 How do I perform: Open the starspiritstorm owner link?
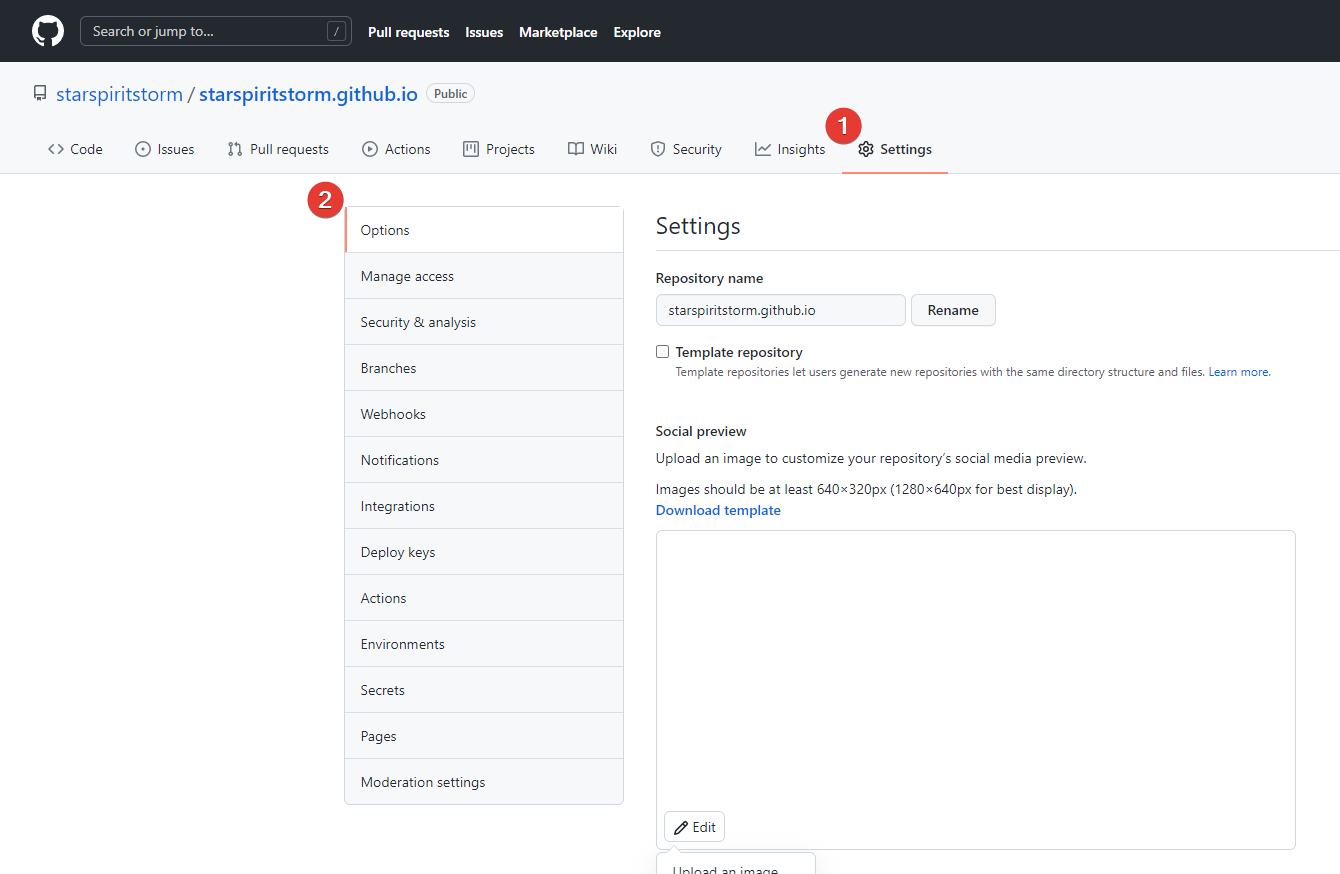click(x=119, y=94)
